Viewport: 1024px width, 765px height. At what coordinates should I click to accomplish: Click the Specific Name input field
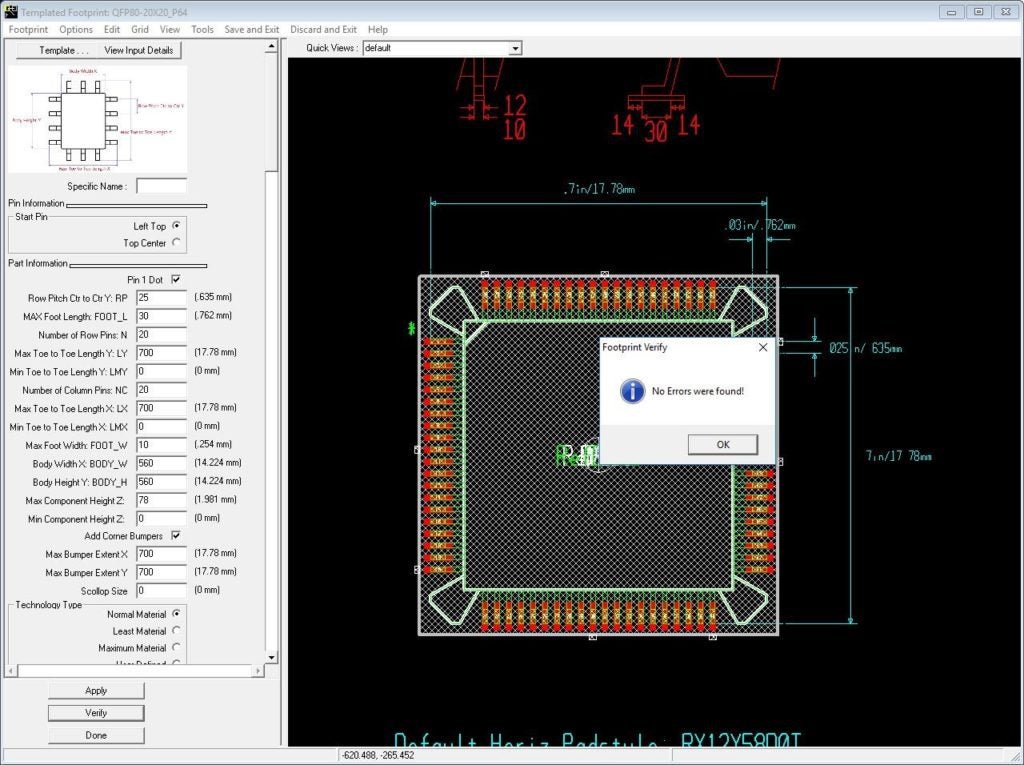pyautogui.click(x=161, y=186)
